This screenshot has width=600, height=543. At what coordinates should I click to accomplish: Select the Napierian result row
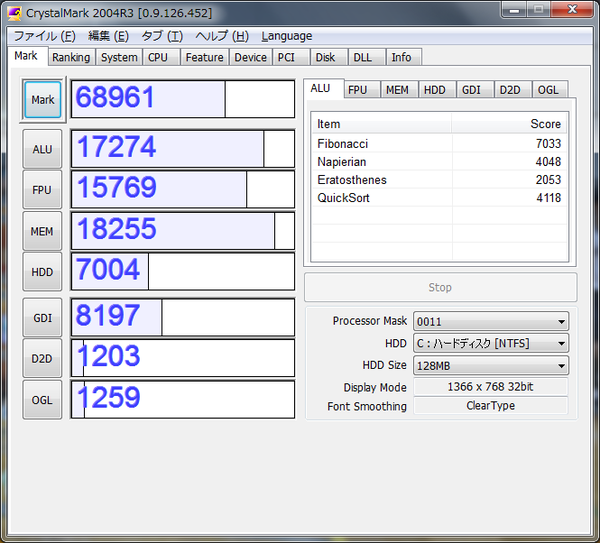coord(439,161)
